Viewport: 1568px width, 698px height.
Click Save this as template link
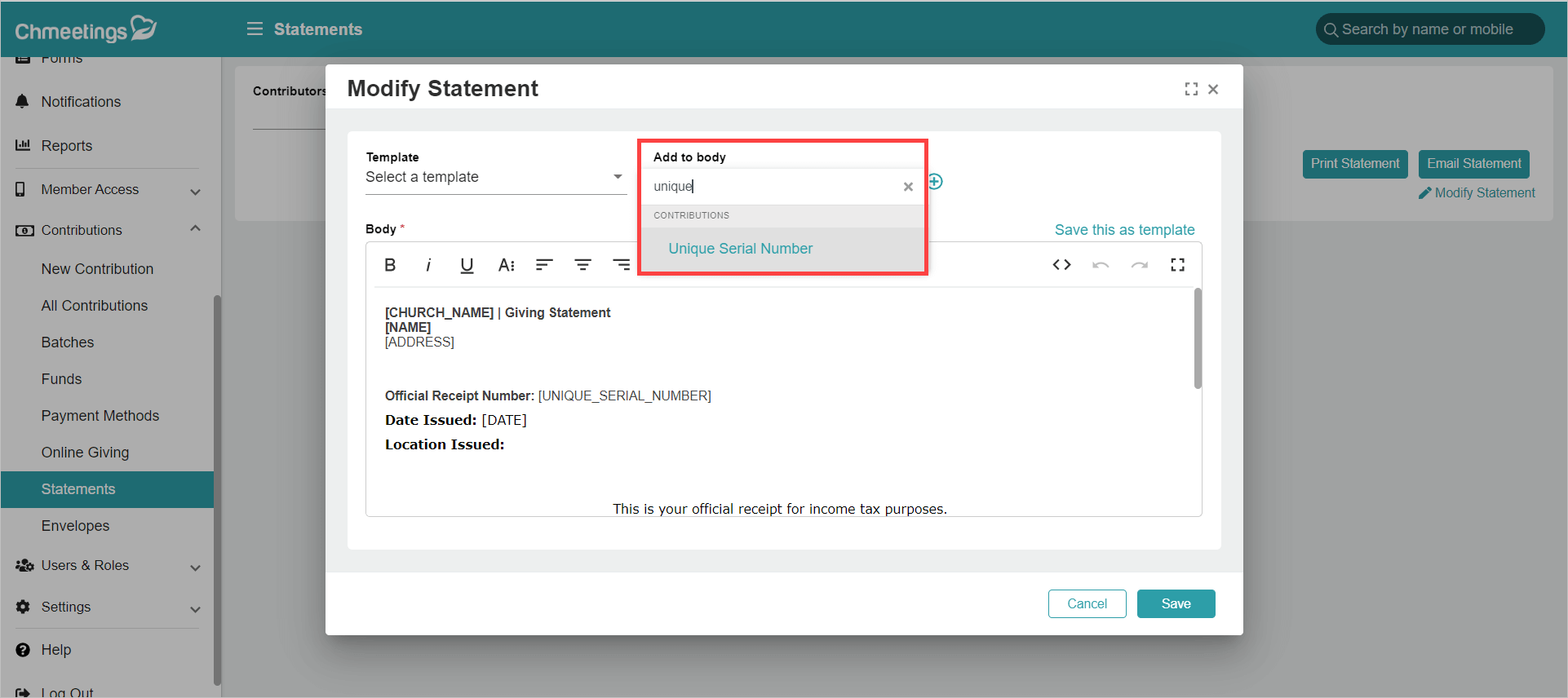coord(1124,230)
